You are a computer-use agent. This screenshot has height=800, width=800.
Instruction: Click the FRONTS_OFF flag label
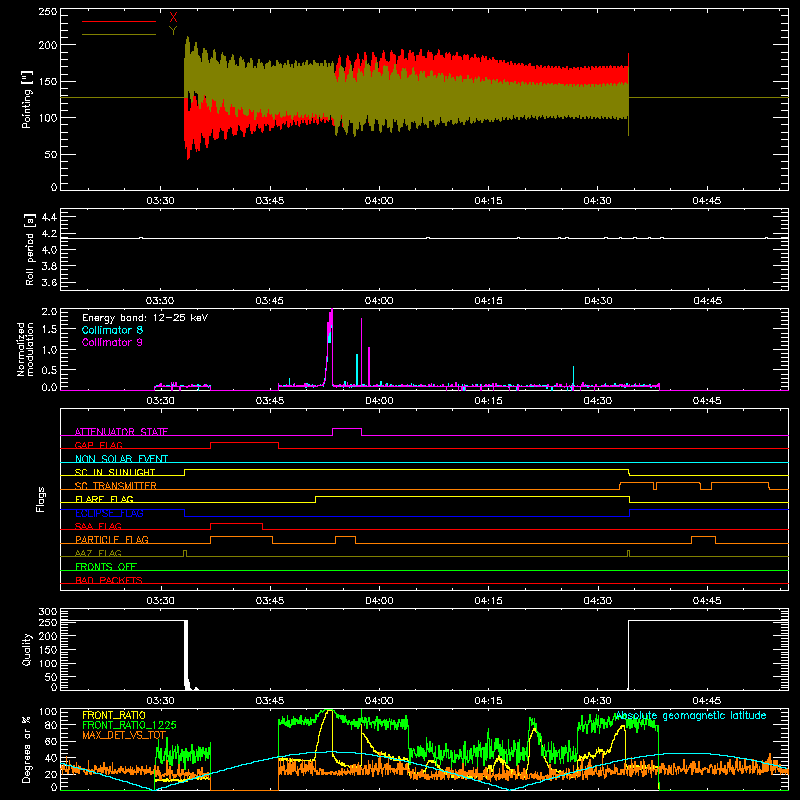(x=106, y=566)
